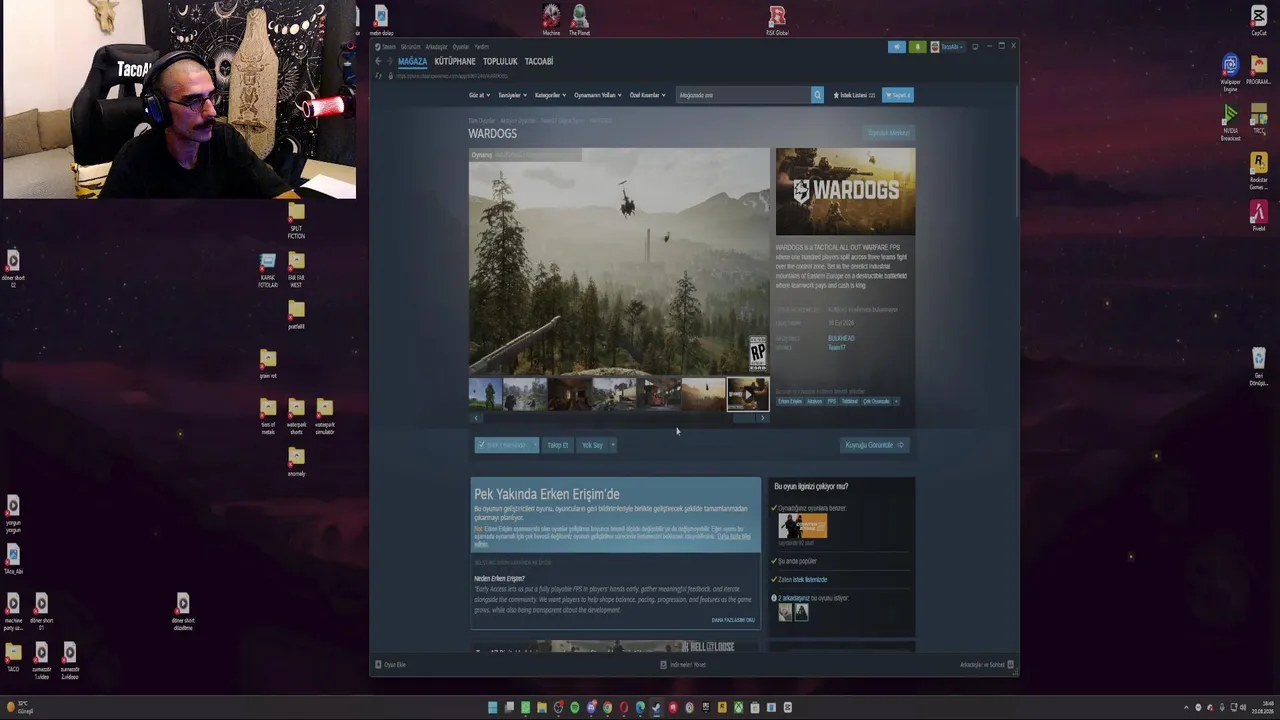This screenshot has width=1280, height=720.
Task: Click the similar game Counter-Strike capsule
Action: (803, 526)
